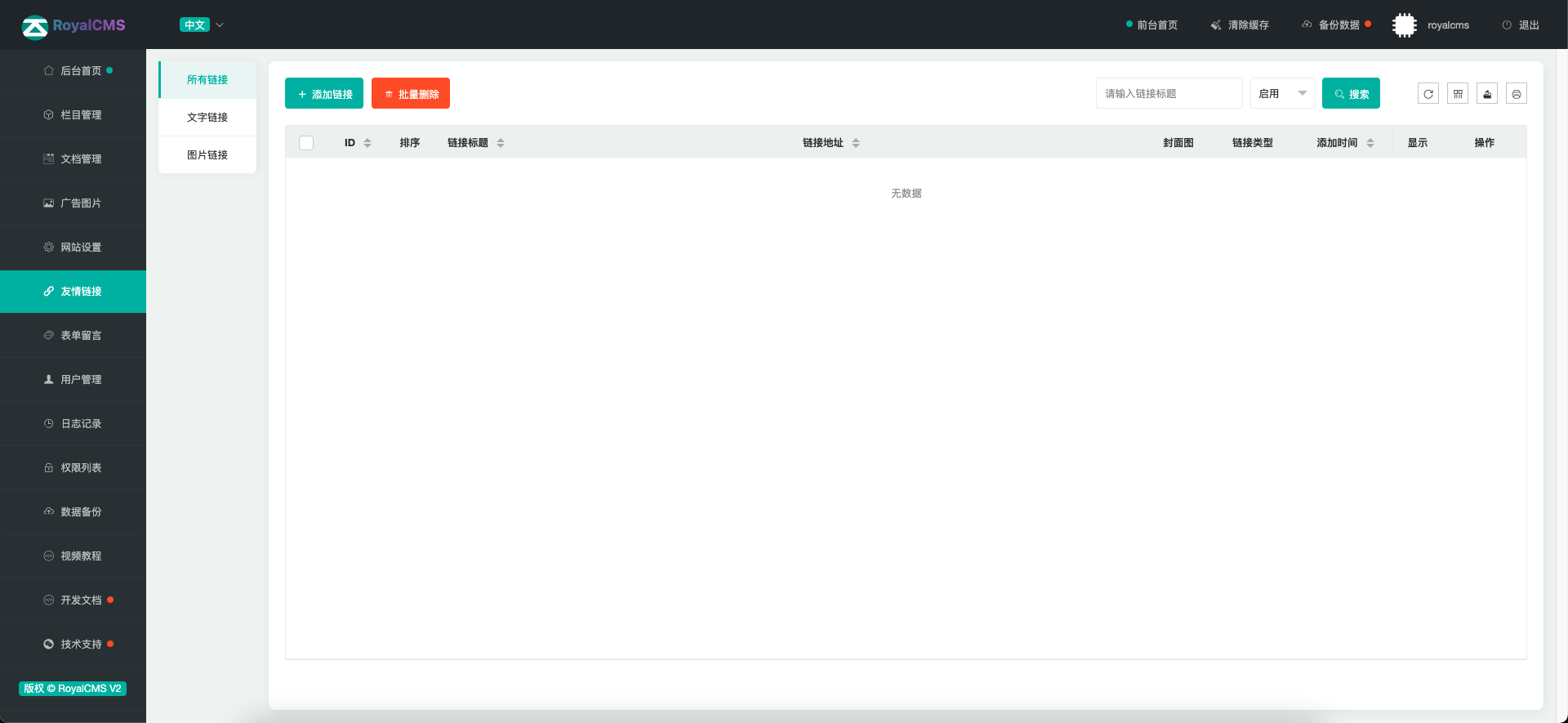Open the 启用 status dropdown
This screenshot has width=1568, height=723.
tap(1282, 94)
